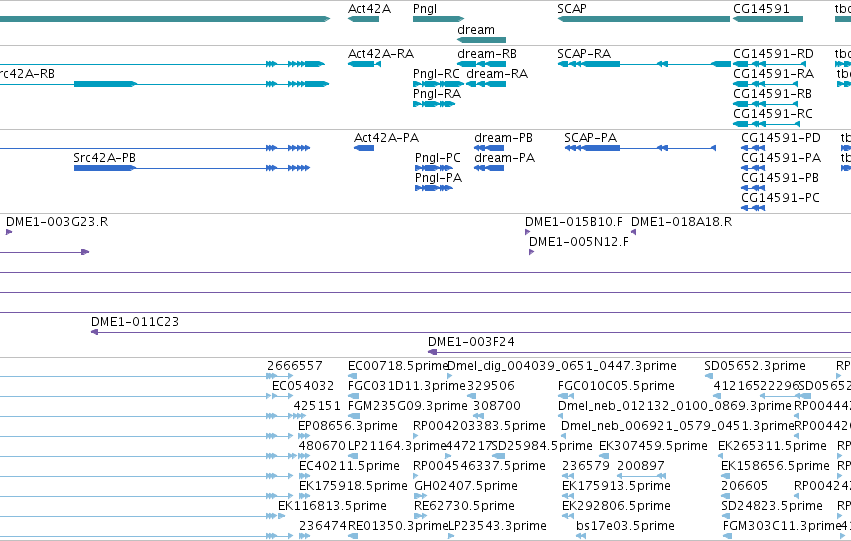851x541 pixels.
Task: Select the EK158656.5prime EST label
Action: pos(775,466)
